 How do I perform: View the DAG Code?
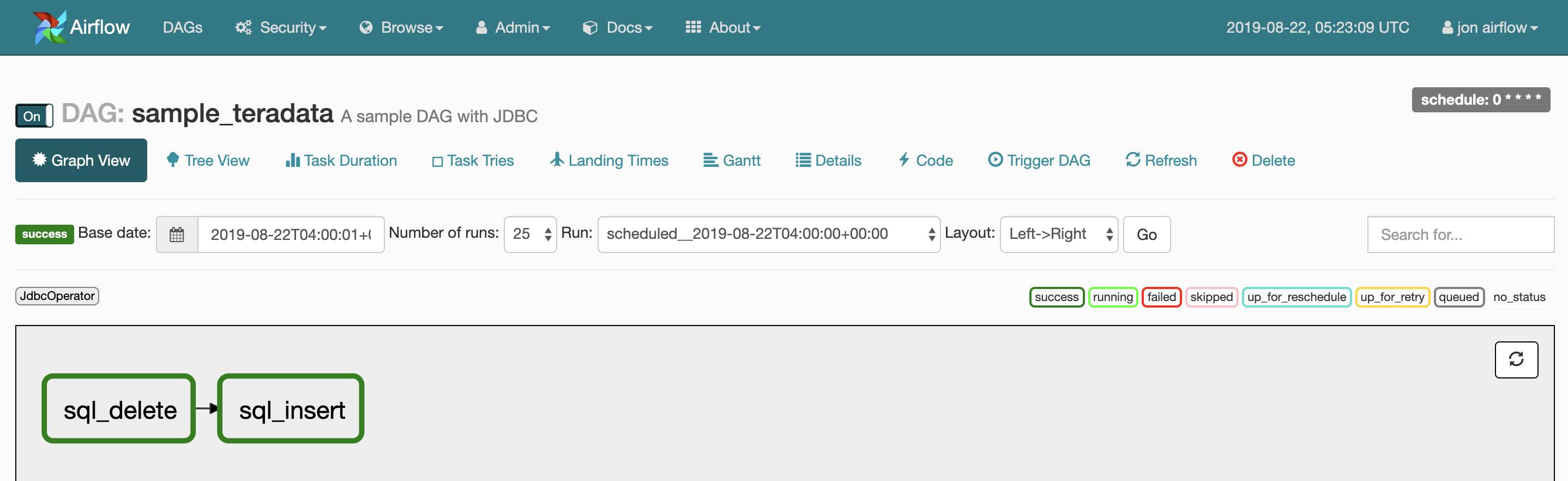point(926,160)
